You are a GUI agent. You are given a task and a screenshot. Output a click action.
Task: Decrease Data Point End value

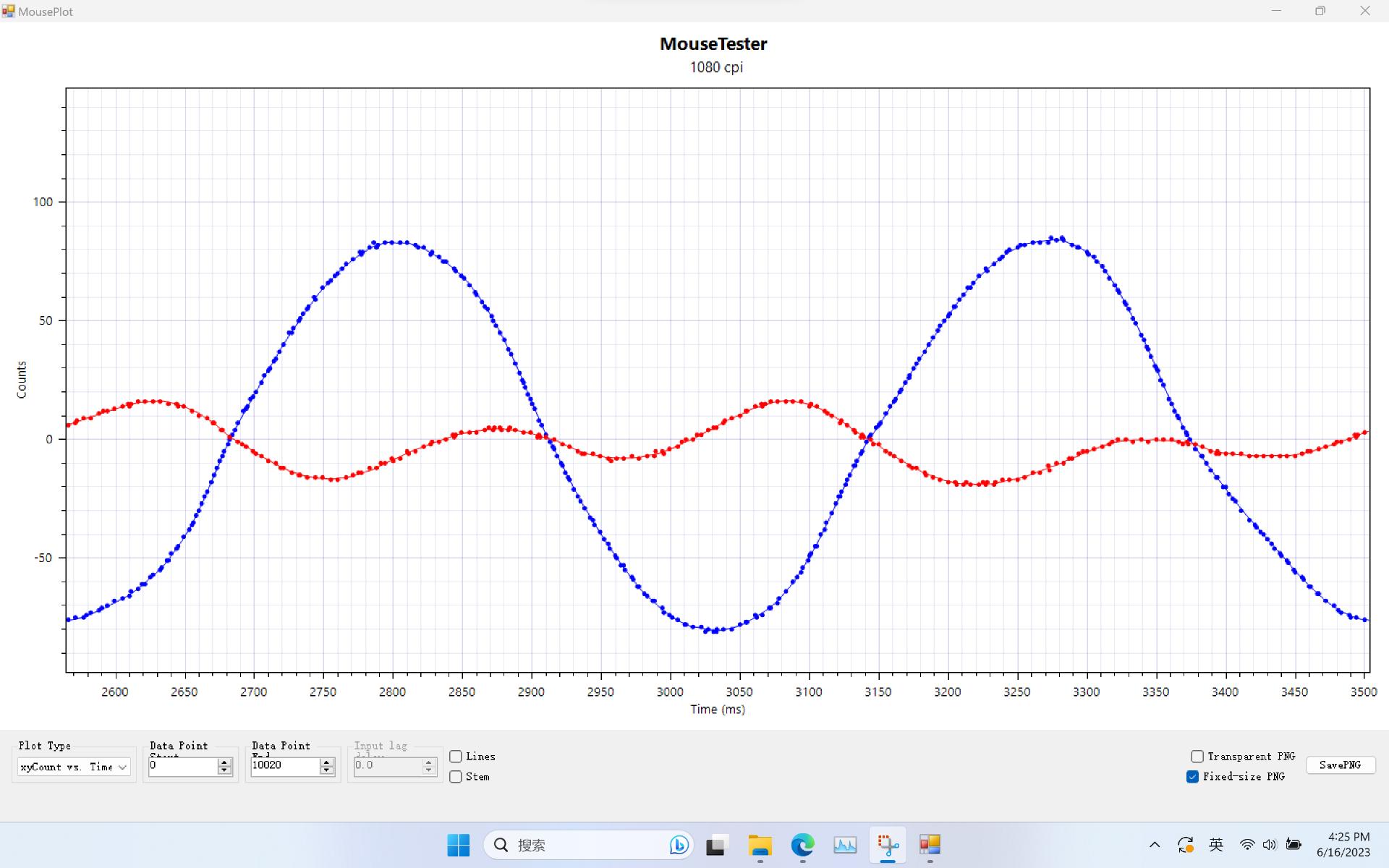click(327, 771)
